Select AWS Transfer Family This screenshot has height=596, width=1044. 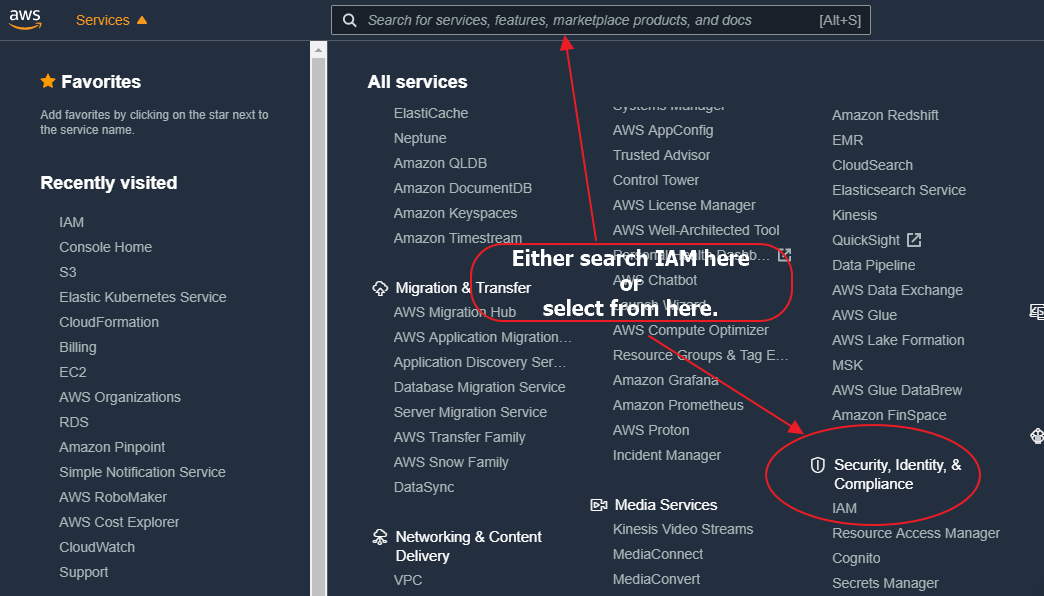459,438
